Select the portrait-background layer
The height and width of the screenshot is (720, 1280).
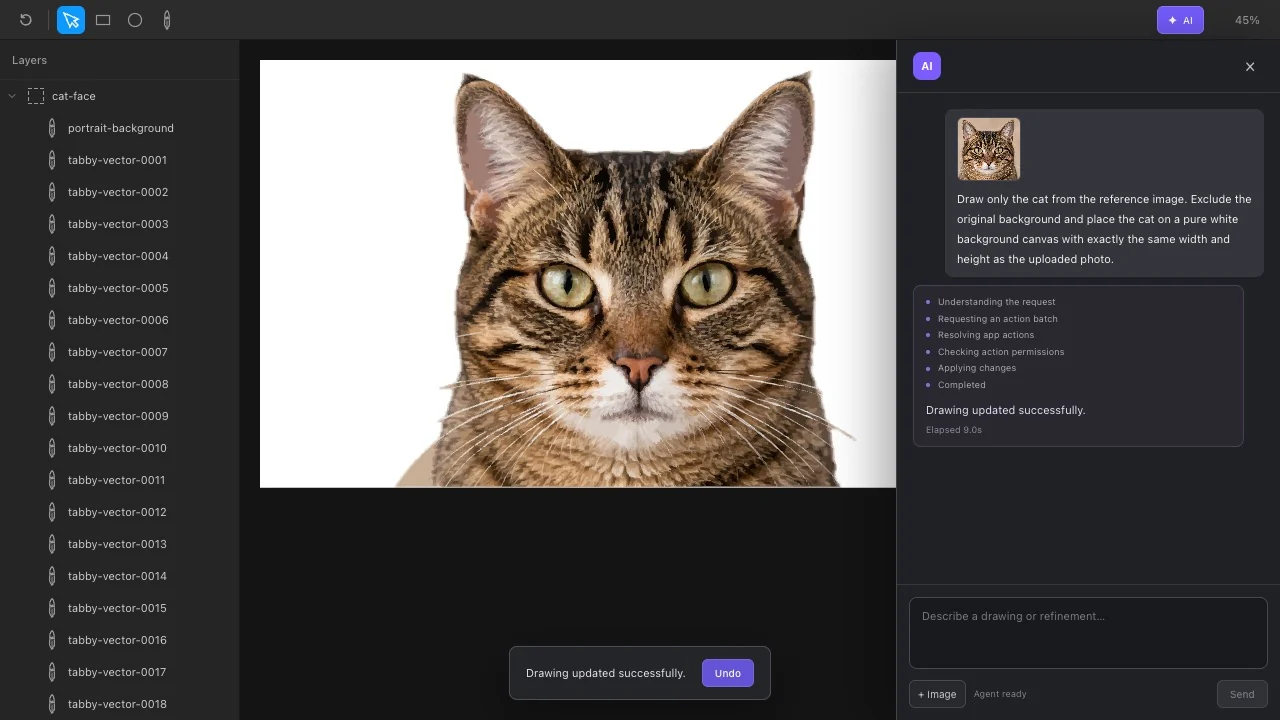pos(120,128)
